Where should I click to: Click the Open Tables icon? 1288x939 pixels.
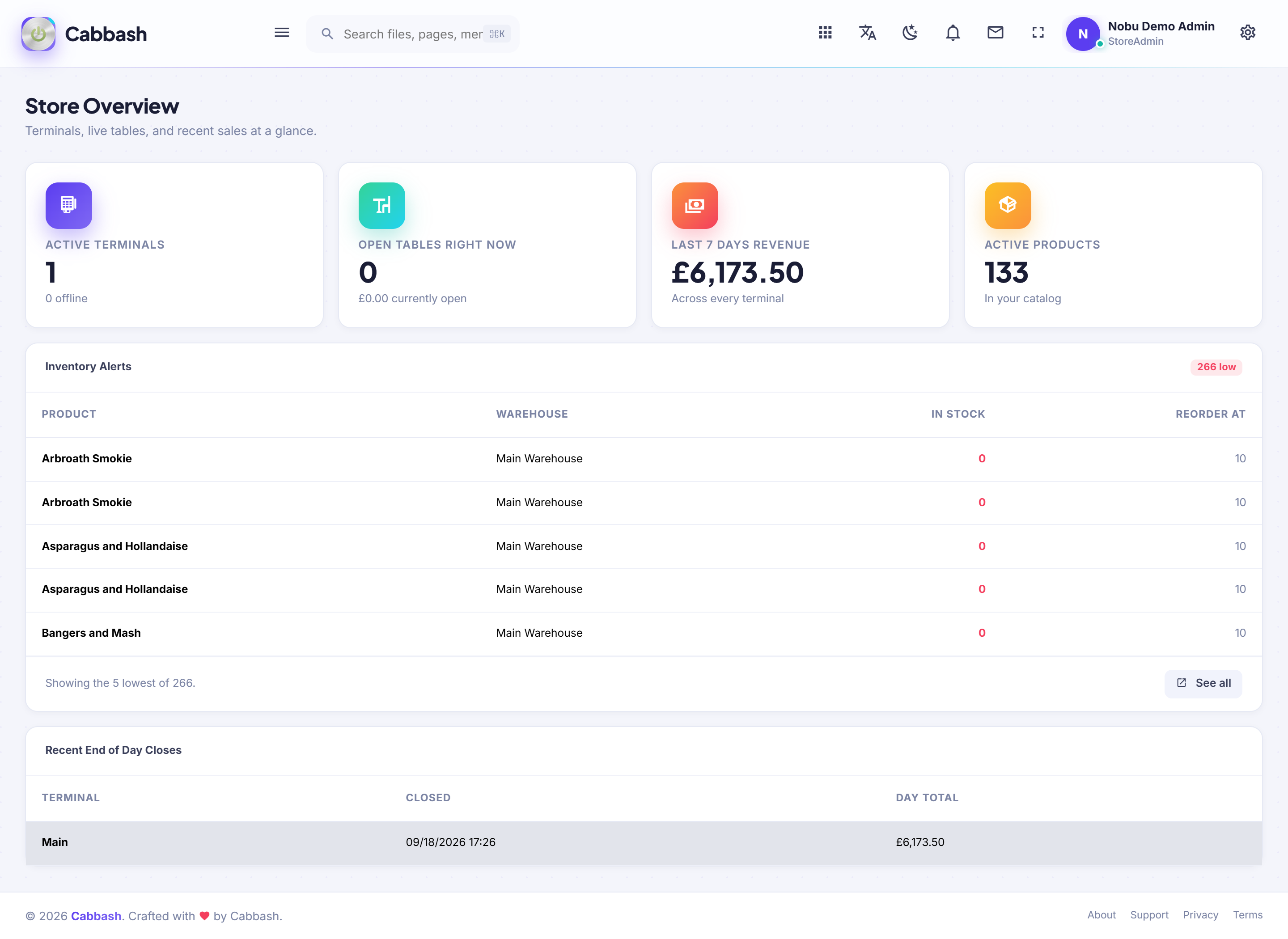pyautogui.click(x=382, y=205)
